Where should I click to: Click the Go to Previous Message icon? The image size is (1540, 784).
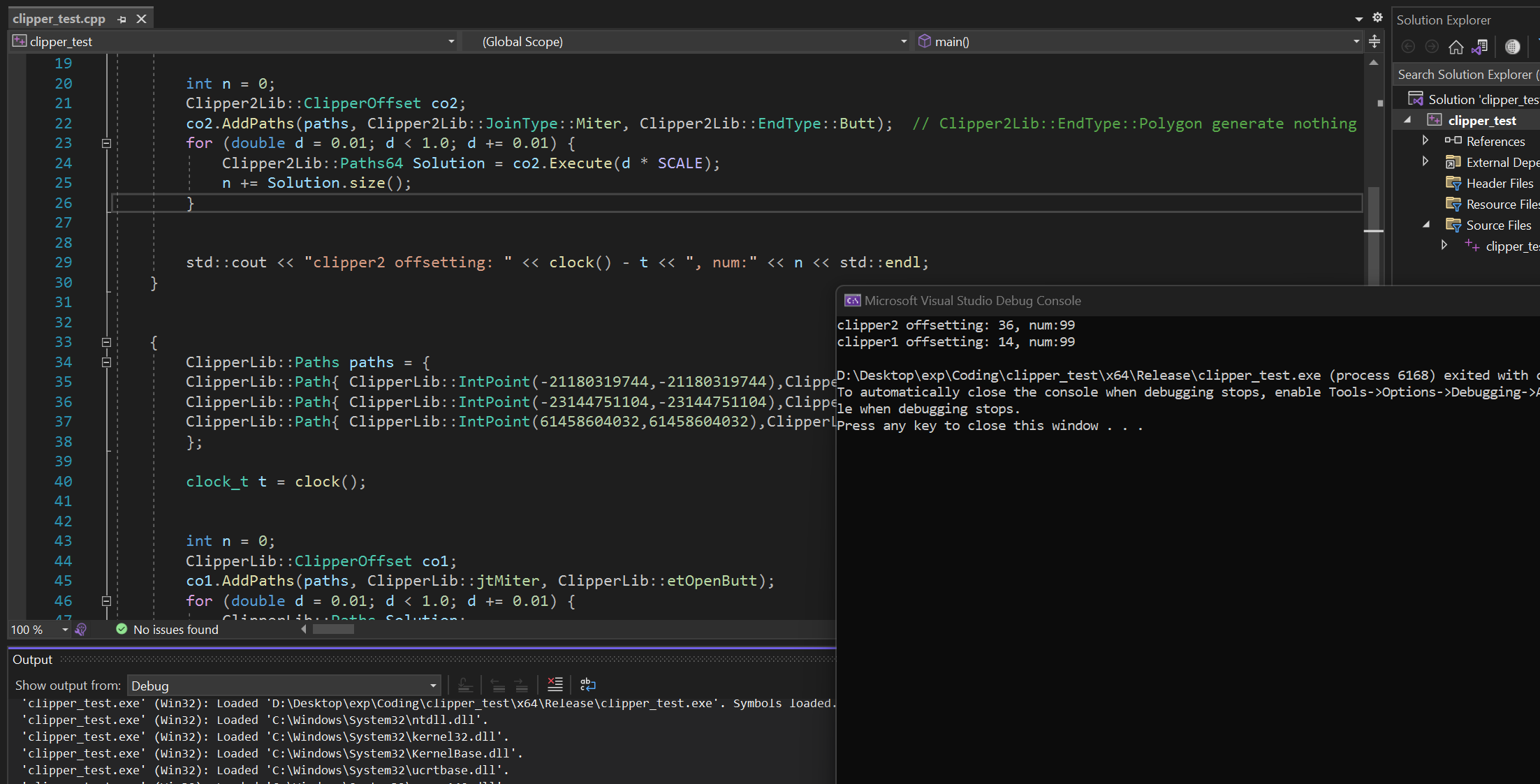[x=497, y=685]
